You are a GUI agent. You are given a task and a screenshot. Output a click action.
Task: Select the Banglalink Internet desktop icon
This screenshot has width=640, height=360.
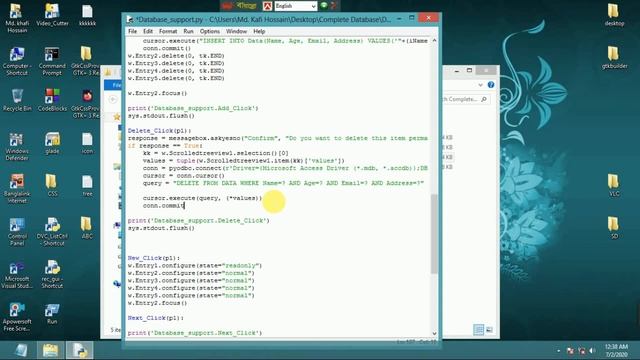click(17, 189)
